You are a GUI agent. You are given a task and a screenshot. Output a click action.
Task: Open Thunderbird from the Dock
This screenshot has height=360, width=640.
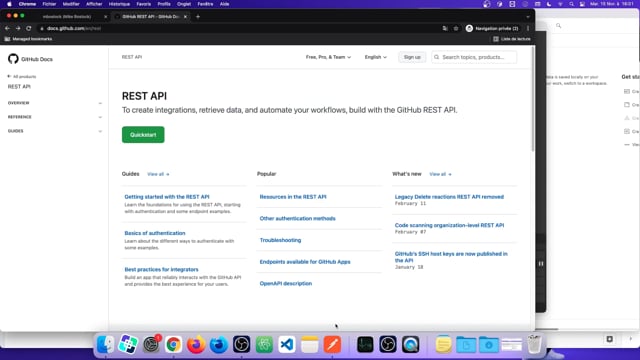click(x=219, y=344)
